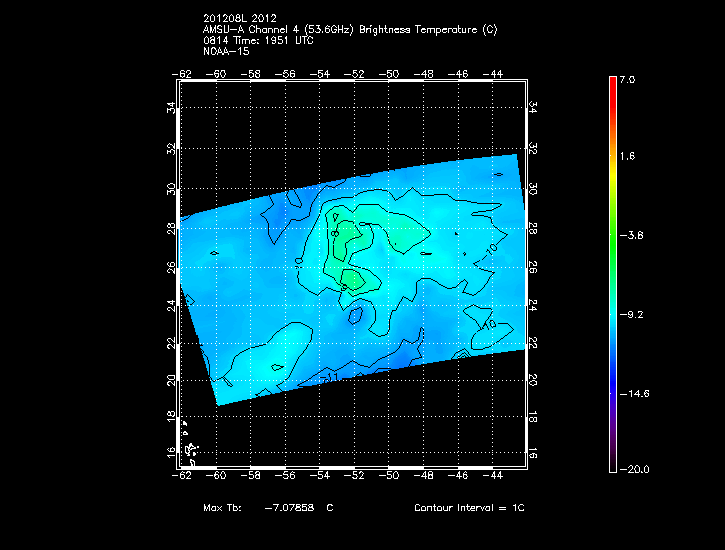Click -48 longitude label on top axis

click(x=424, y=74)
